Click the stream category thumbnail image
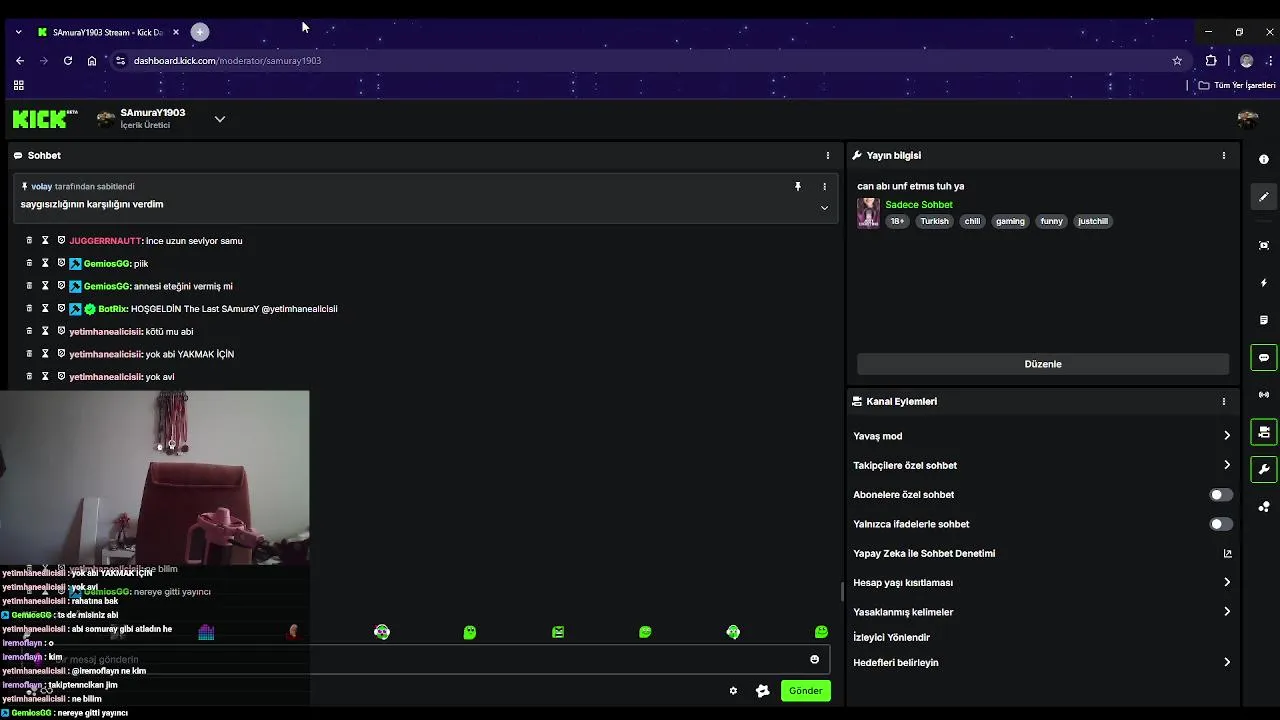The height and width of the screenshot is (720, 1280). [868, 212]
